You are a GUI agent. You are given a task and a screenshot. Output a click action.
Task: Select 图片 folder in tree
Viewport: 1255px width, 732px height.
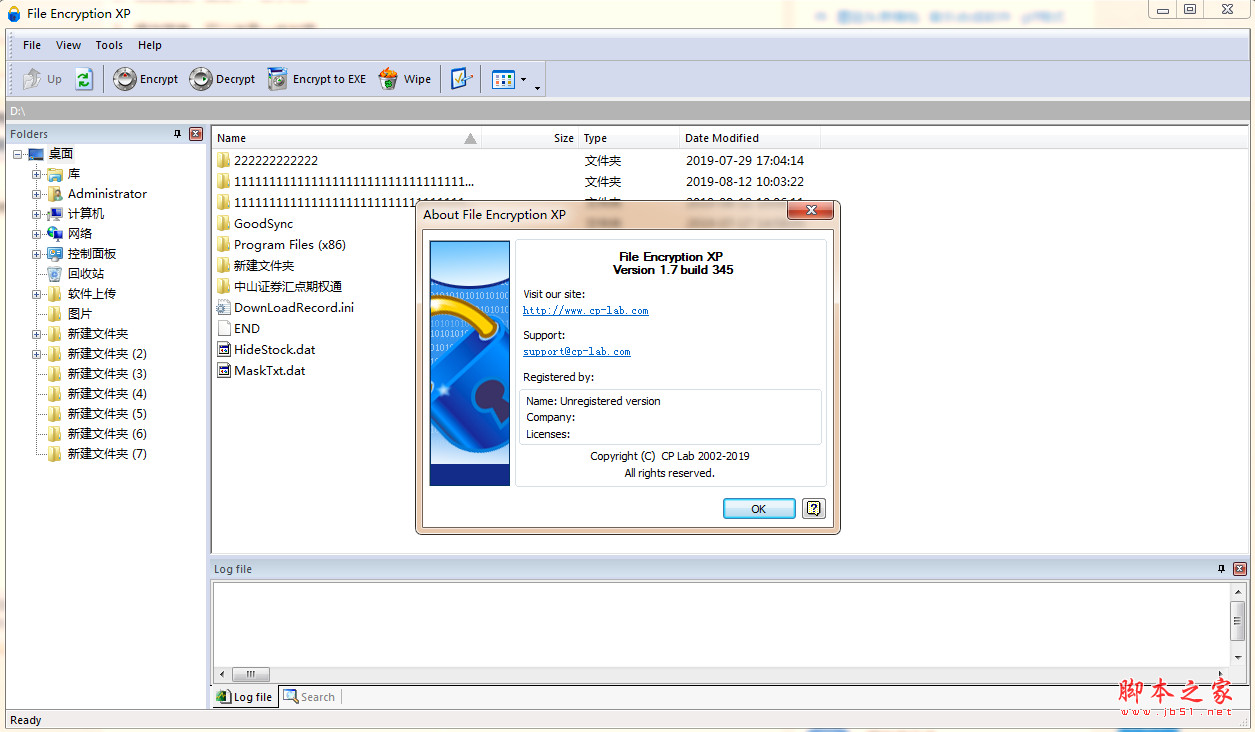(x=80, y=314)
